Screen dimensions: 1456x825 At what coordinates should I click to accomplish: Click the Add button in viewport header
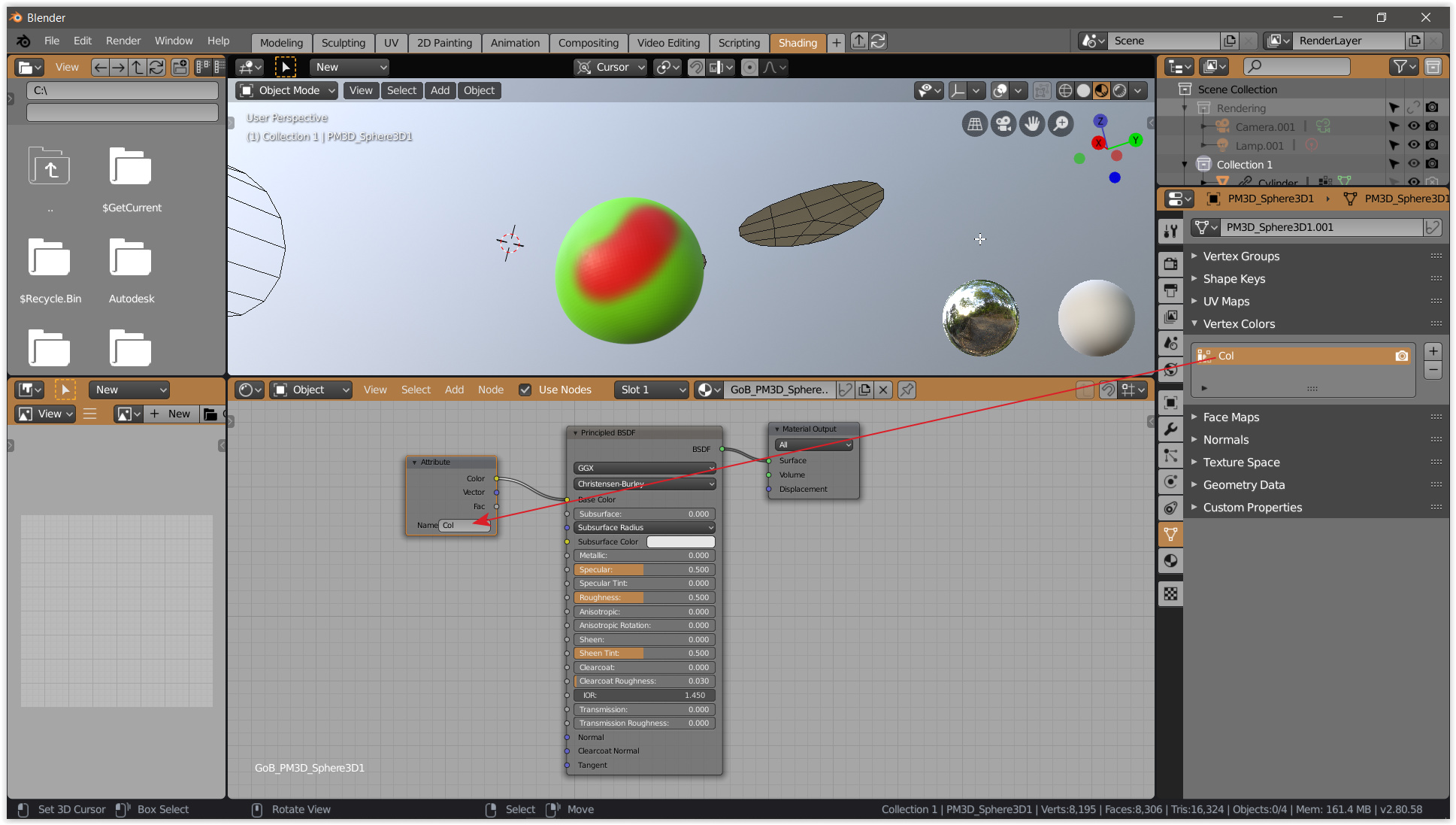tap(440, 90)
